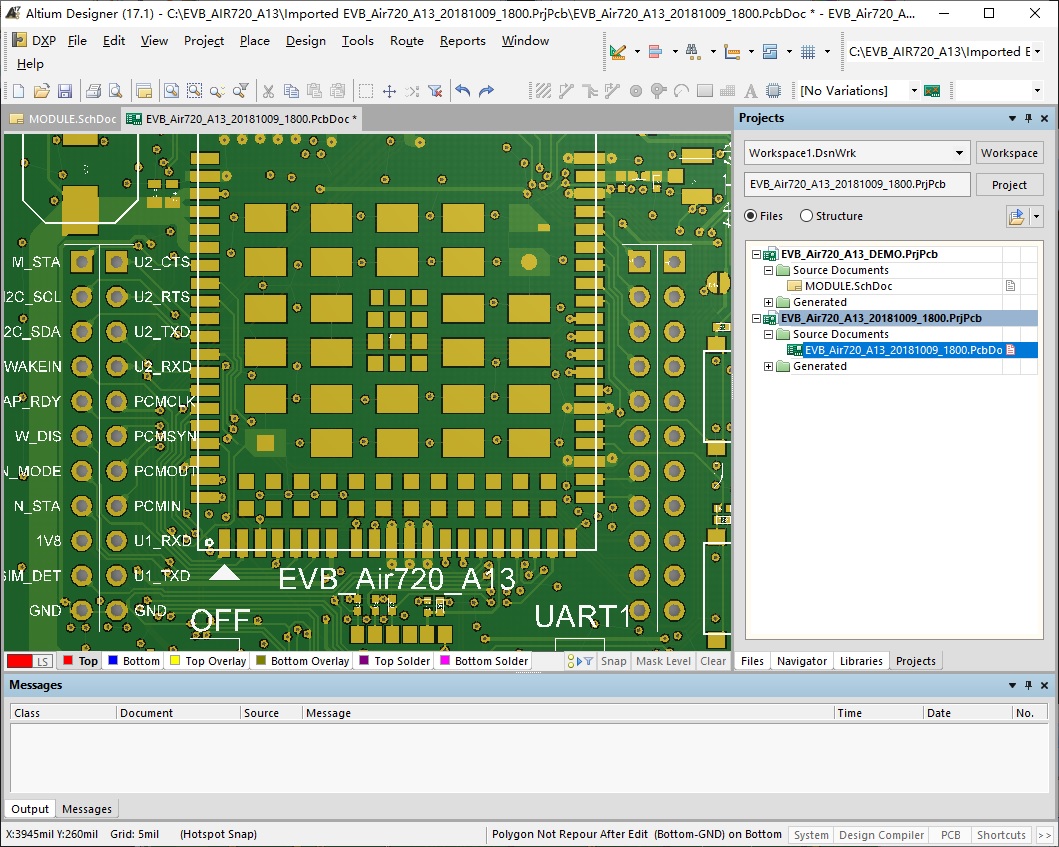
Task: Redo the action with the forward blue arrow
Action: coord(486,91)
